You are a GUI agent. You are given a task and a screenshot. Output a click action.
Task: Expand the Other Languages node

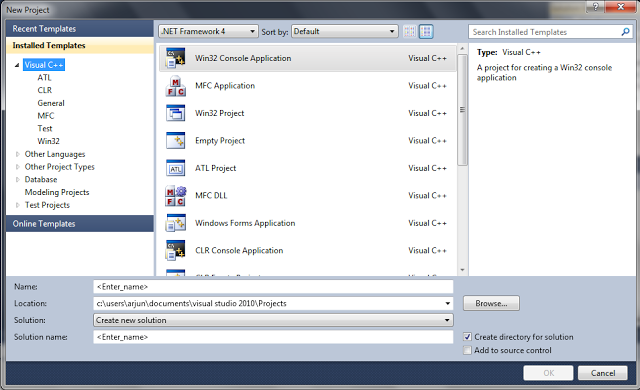18,154
